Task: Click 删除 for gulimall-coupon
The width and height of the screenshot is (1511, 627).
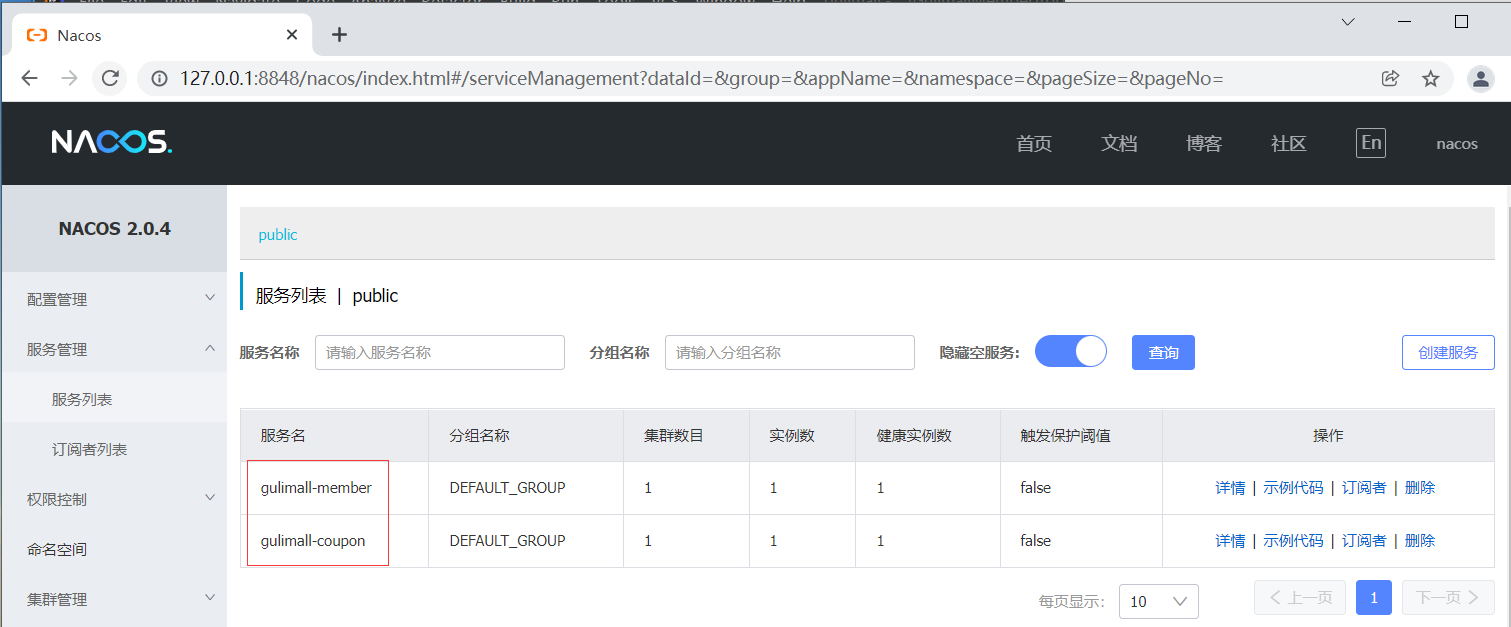Action: [x=1420, y=540]
